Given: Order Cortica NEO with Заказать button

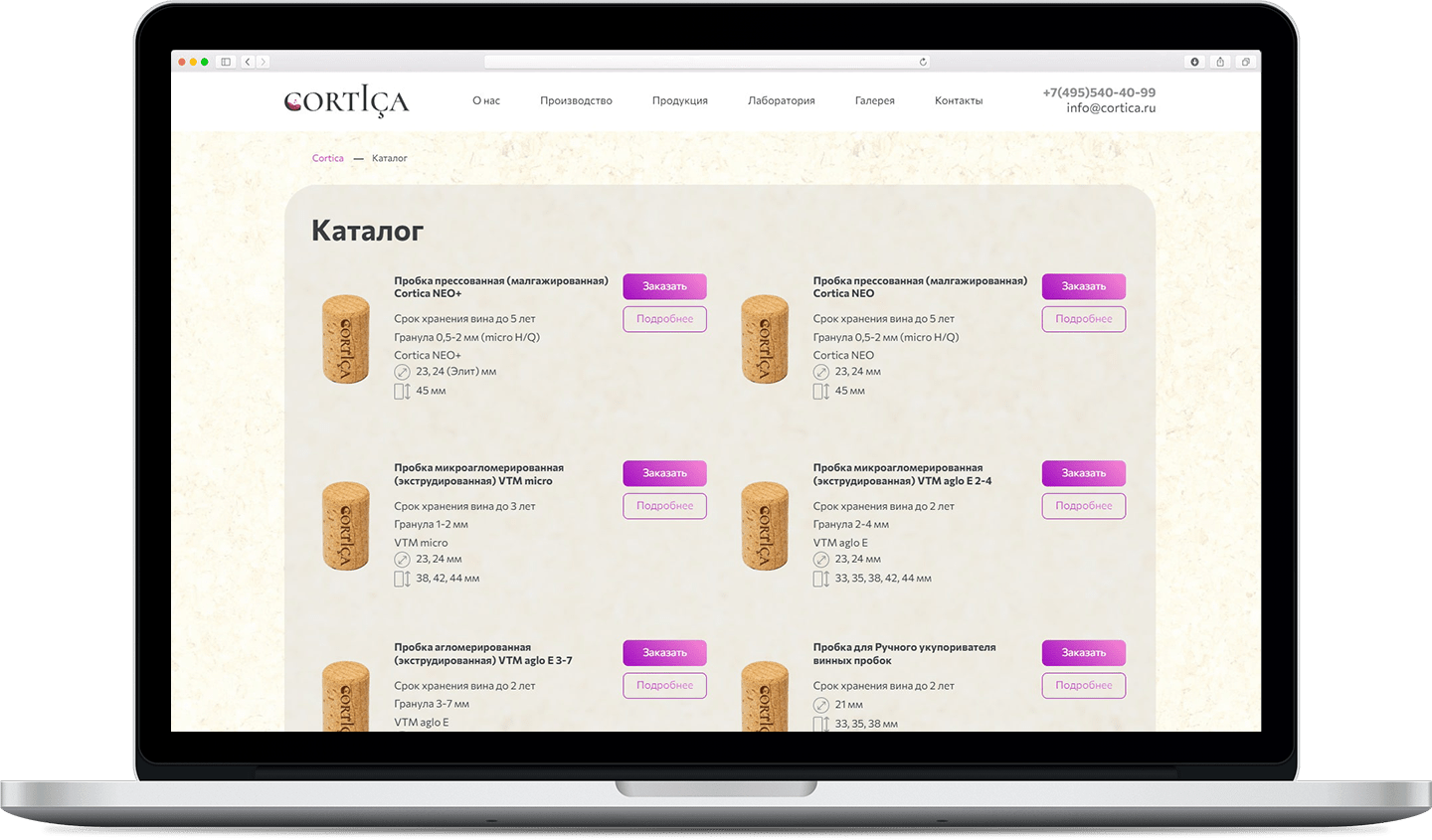Looking at the screenshot, I should 1084,286.
